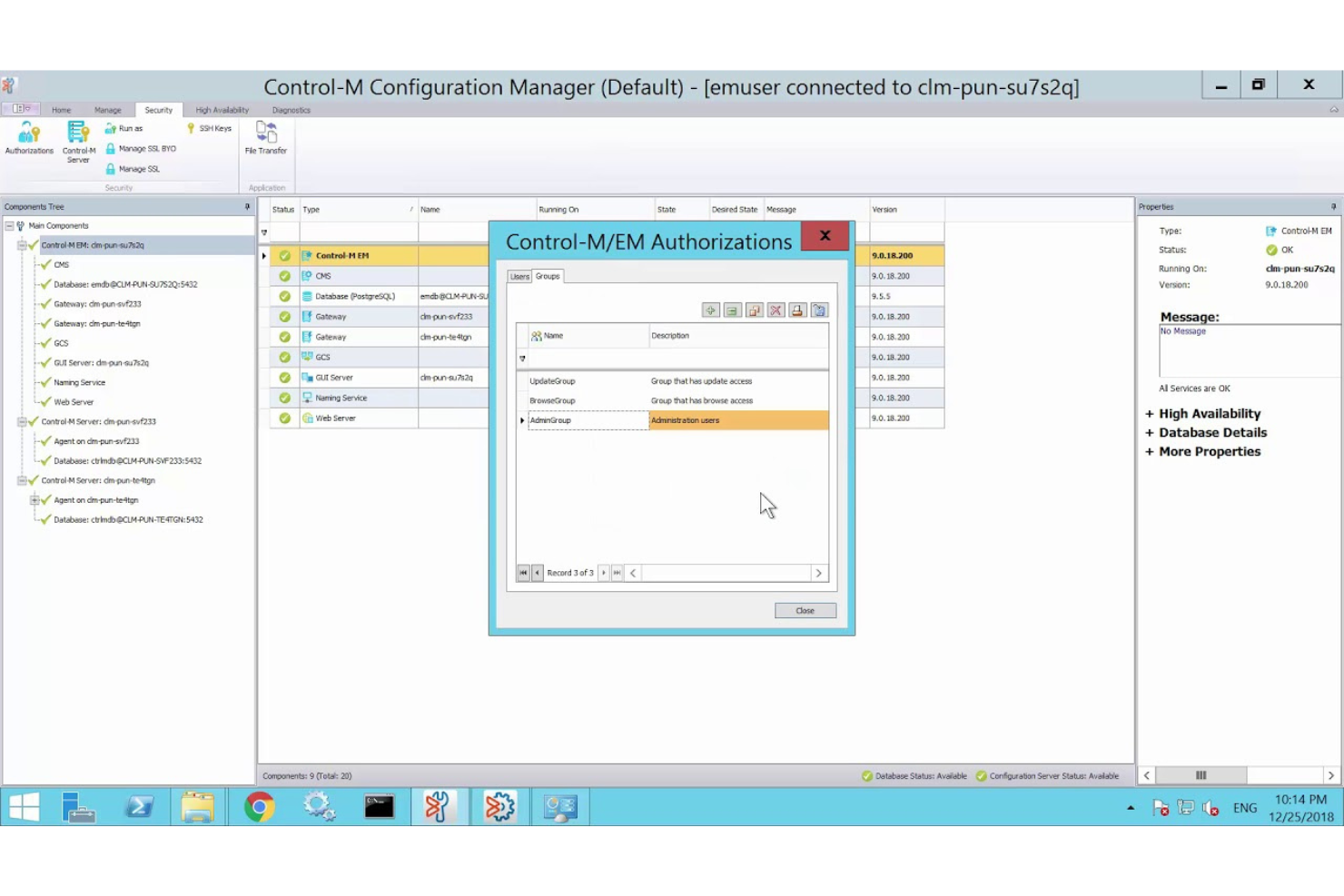Click Database Status: Available in status bar

pos(914,776)
